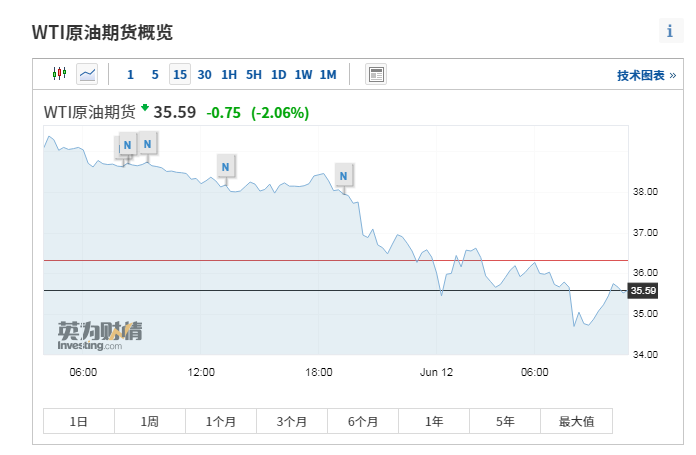Click the WTI原油期货 instrument name

(89, 112)
